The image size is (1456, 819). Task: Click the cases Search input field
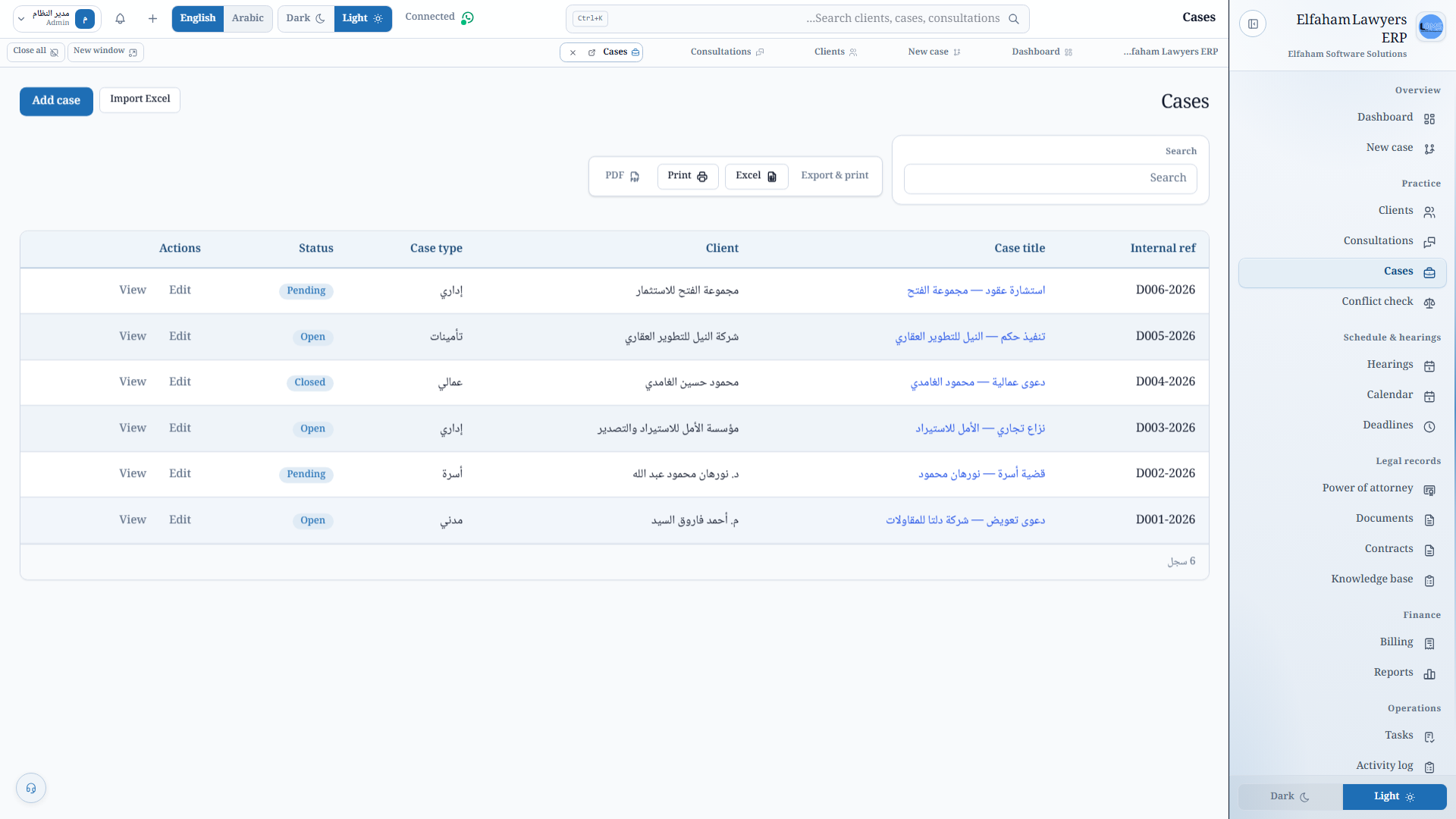[x=1050, y=179]
